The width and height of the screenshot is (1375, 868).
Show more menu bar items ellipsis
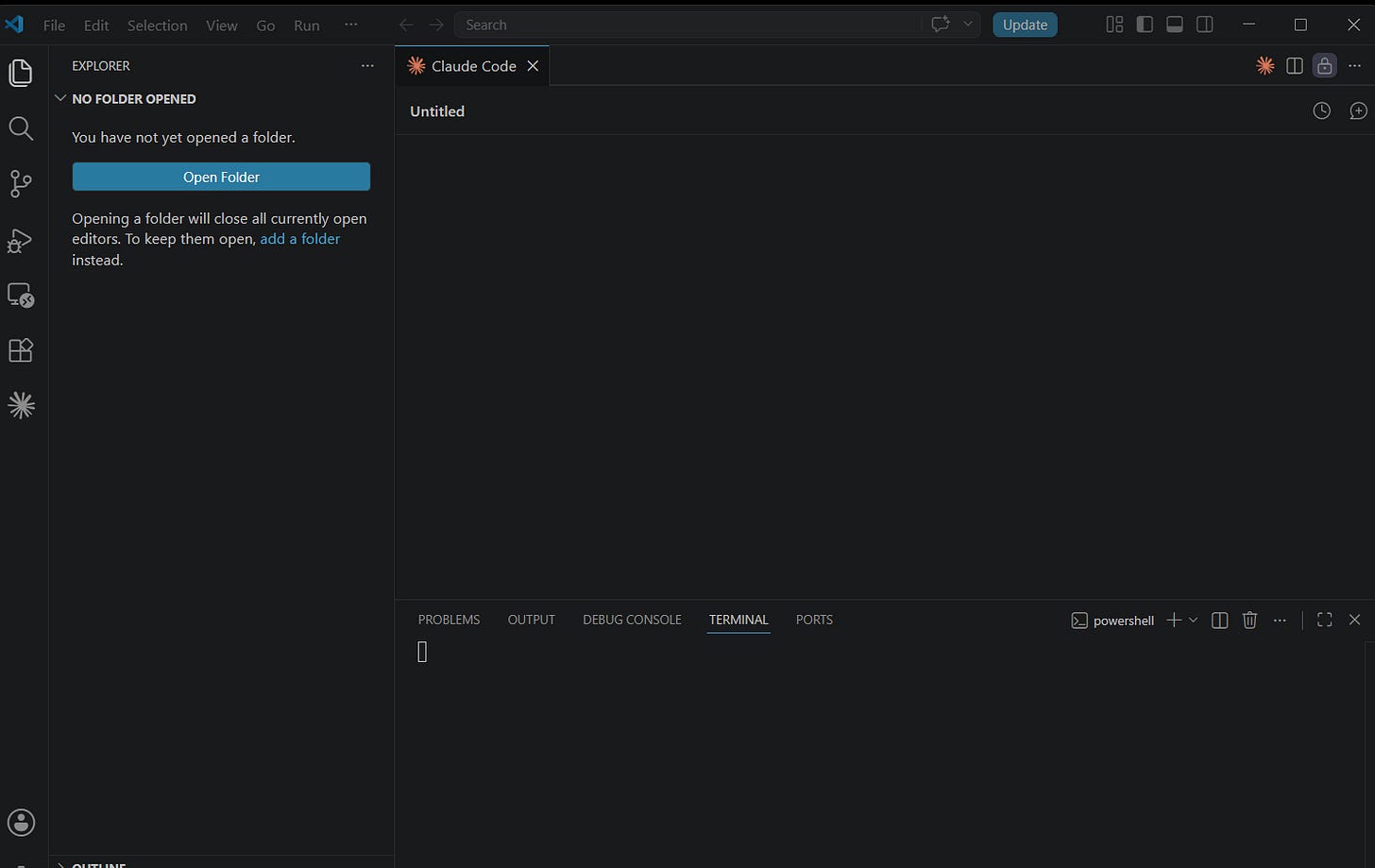[351, 25]
